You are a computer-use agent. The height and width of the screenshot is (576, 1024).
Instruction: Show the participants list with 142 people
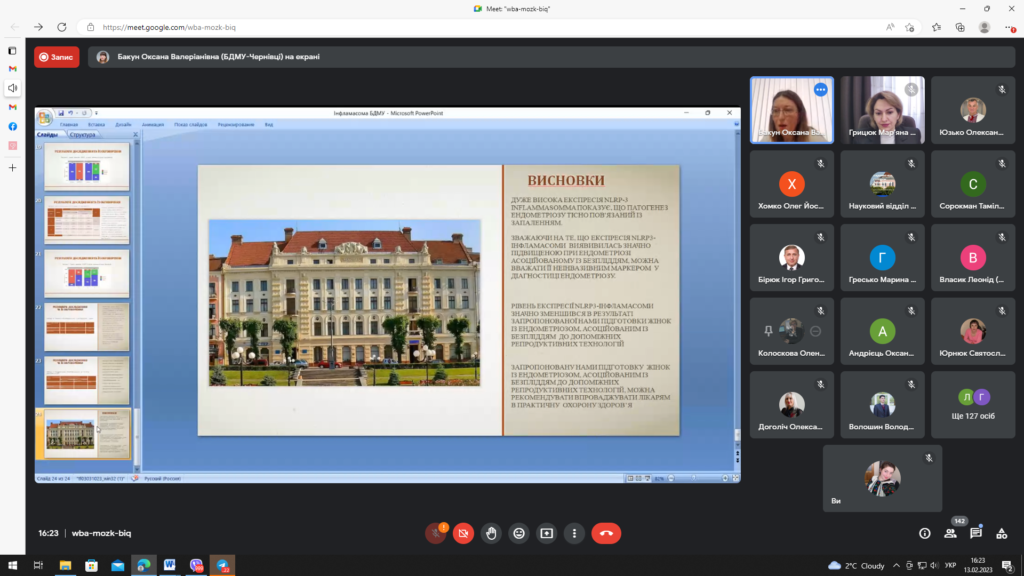(x=951, y=533)
